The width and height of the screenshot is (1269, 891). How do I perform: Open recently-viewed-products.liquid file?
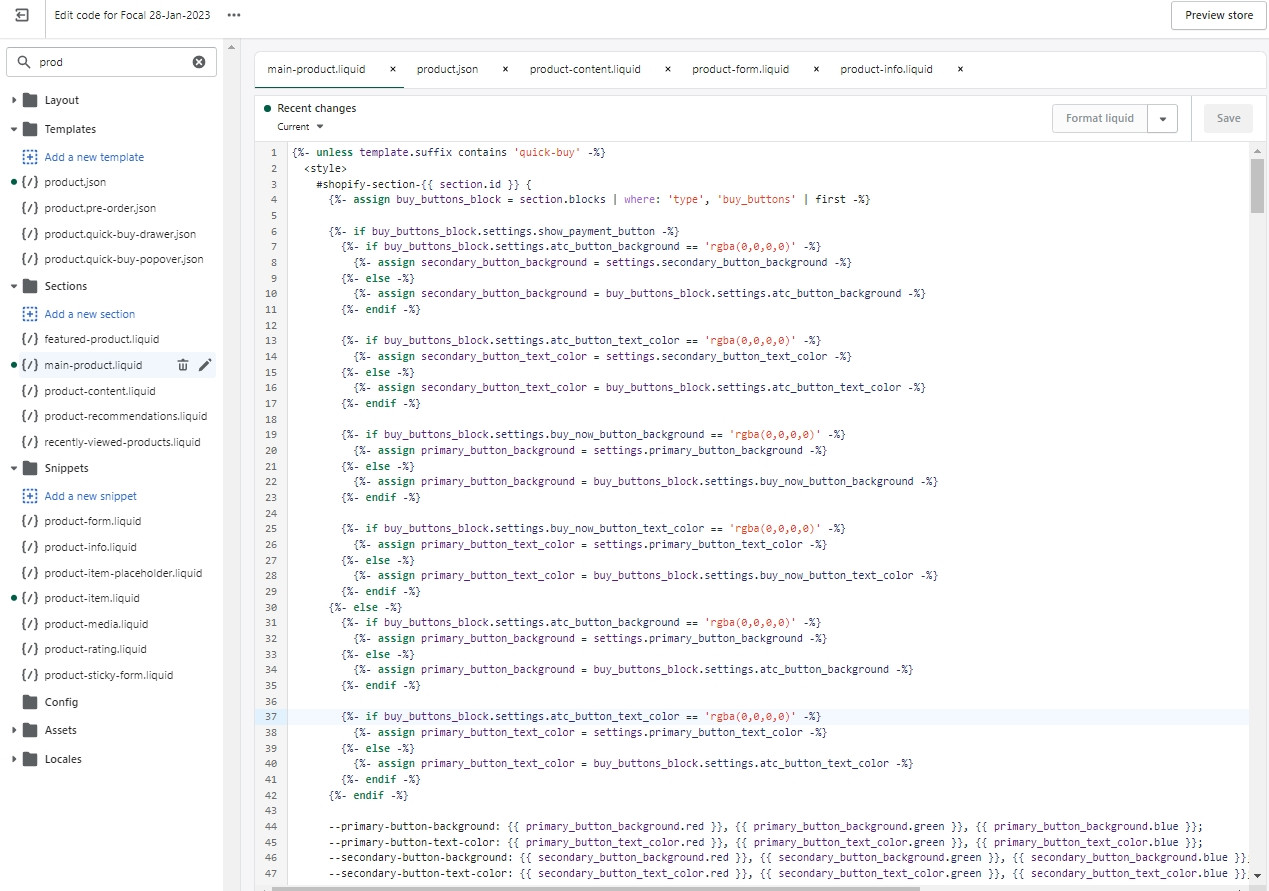click(x=122, y=442)
